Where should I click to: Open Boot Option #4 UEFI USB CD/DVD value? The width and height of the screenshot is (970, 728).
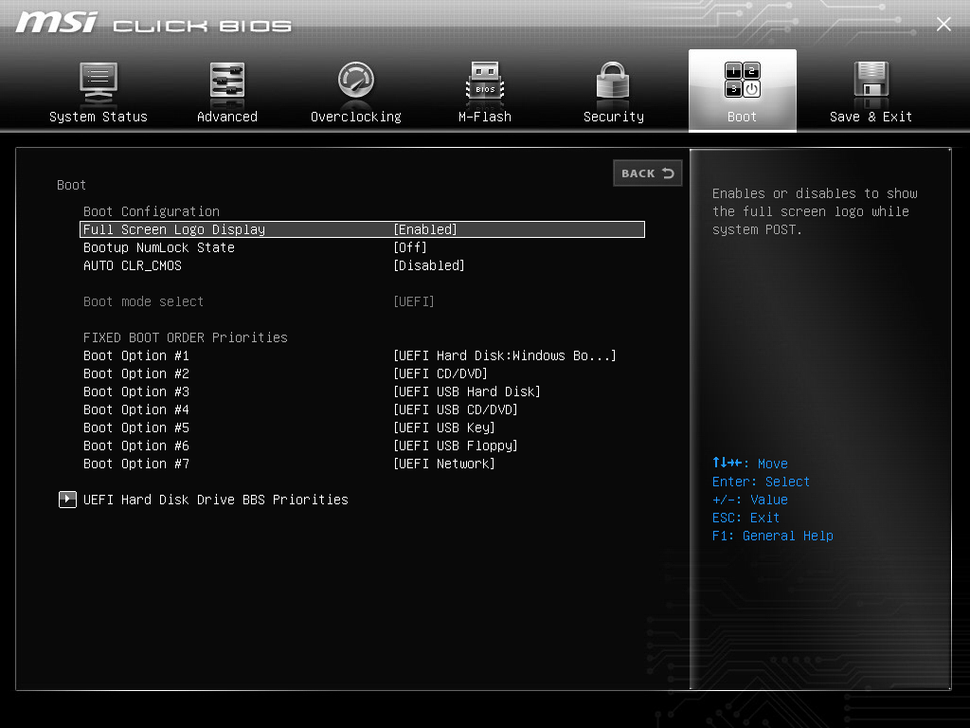[455, 409]
